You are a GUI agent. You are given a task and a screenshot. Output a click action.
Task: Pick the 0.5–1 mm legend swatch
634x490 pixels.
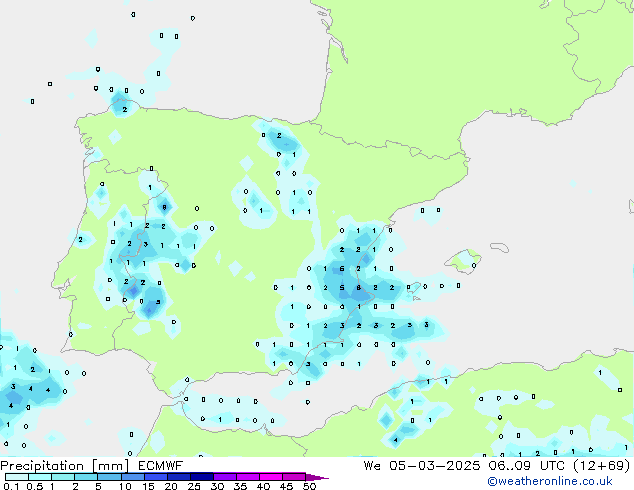40,477
